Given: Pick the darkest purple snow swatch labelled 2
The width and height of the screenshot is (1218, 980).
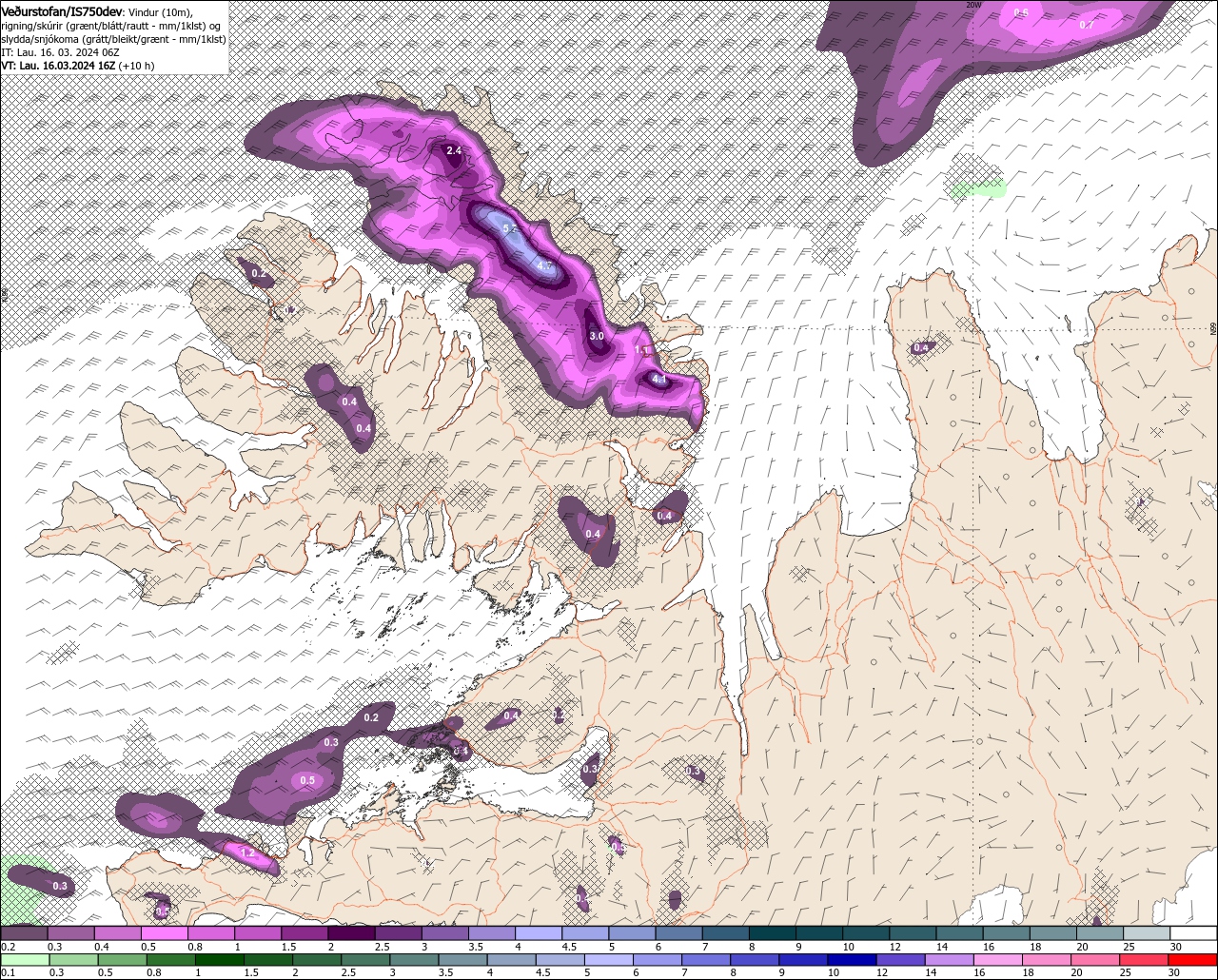Looking at the screenshot, I should [x=351, y=933].
